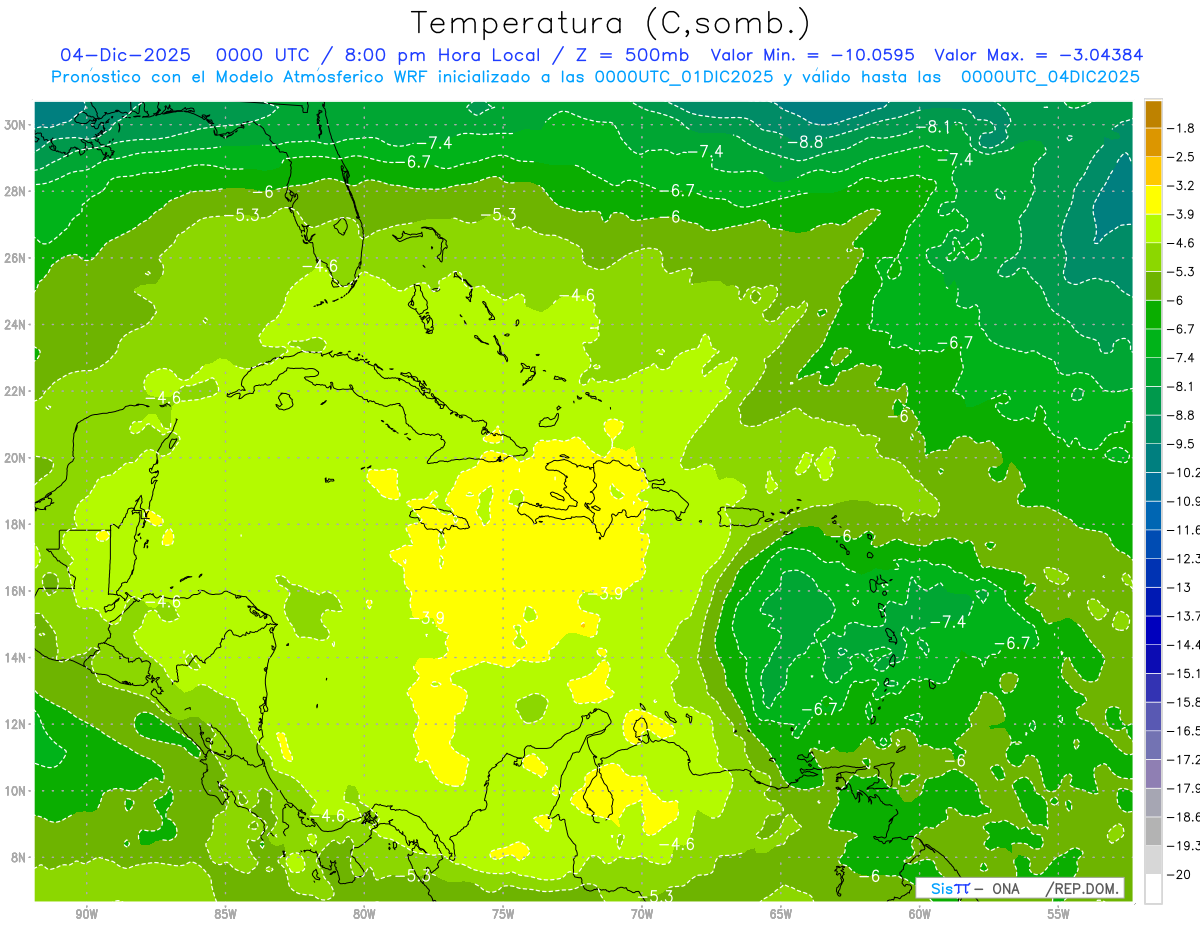Select the 'Valor Max. = -3.04384' readout
The width and height of the screenshot is (1200, 927).
[x=1038, y=55]
